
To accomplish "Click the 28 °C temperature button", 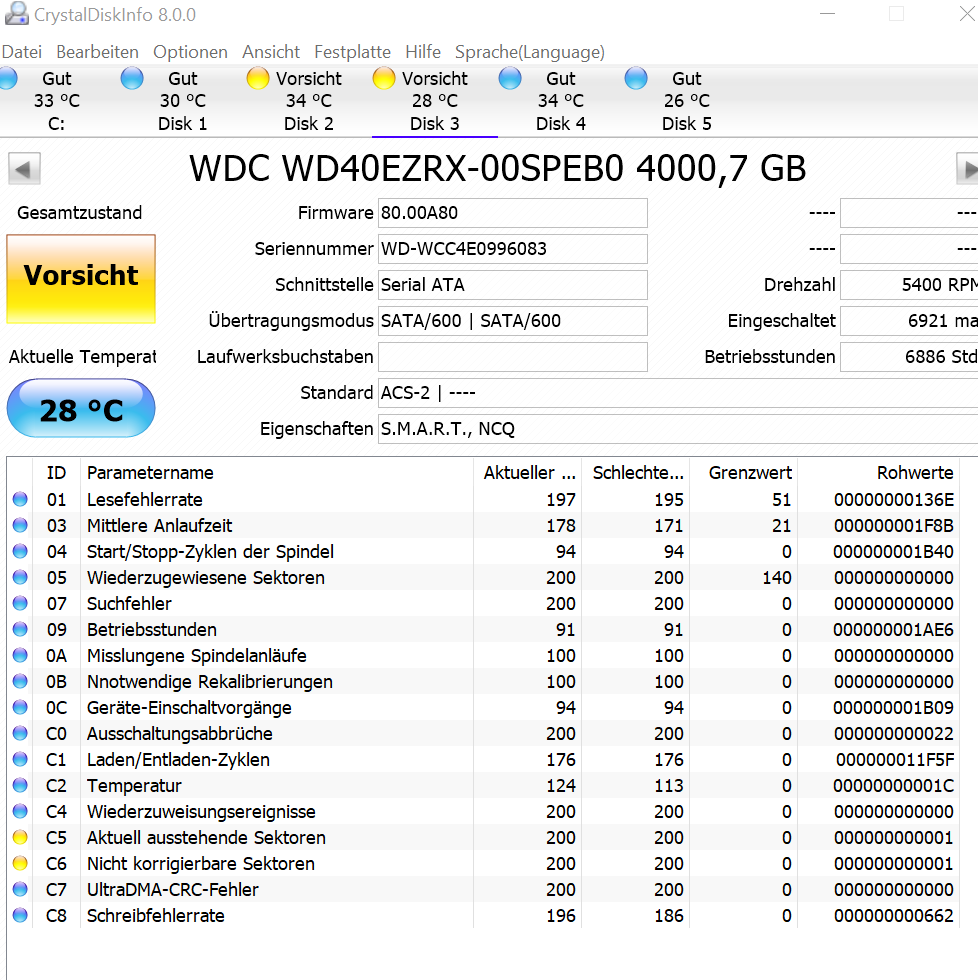I will (81, 408).
